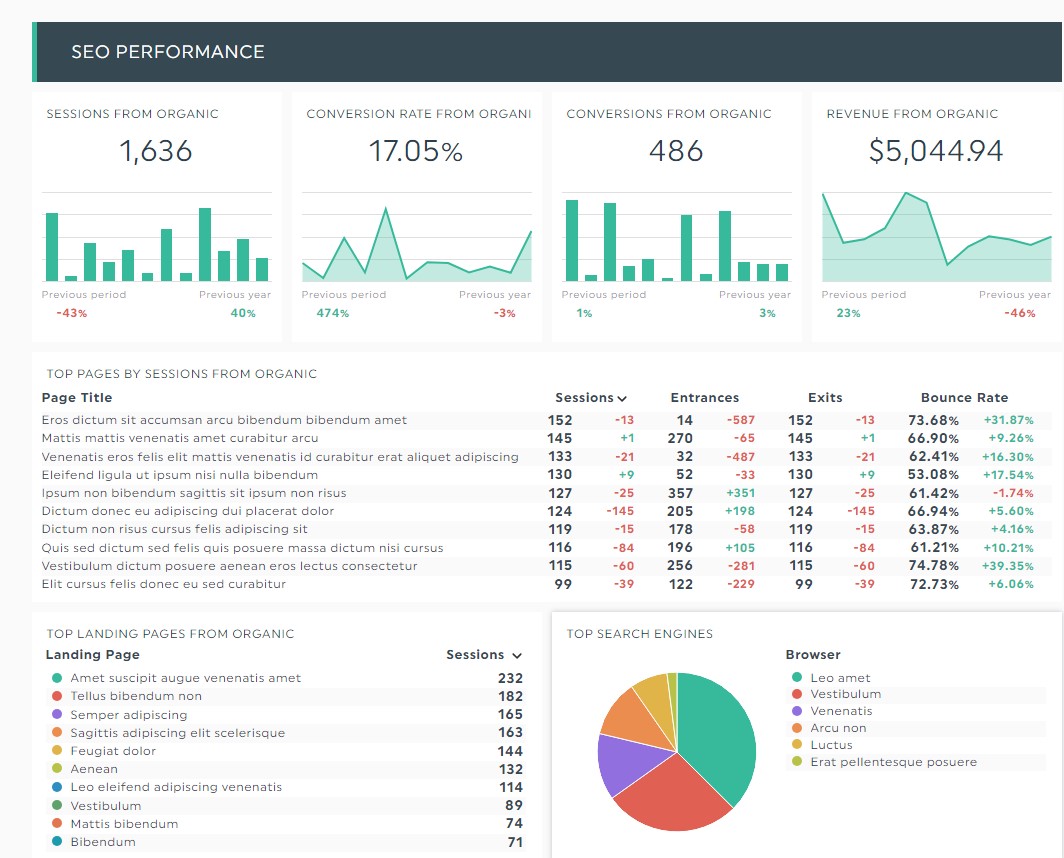Click the Conversion Rate From Organic line chart
Image resolution: width=1064 pixels, height=858 pixels.
(417, 237)
